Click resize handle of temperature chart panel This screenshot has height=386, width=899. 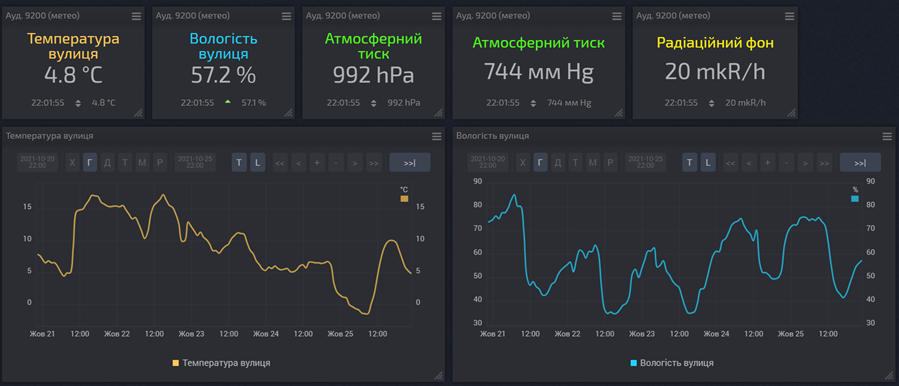click(439, 375)
